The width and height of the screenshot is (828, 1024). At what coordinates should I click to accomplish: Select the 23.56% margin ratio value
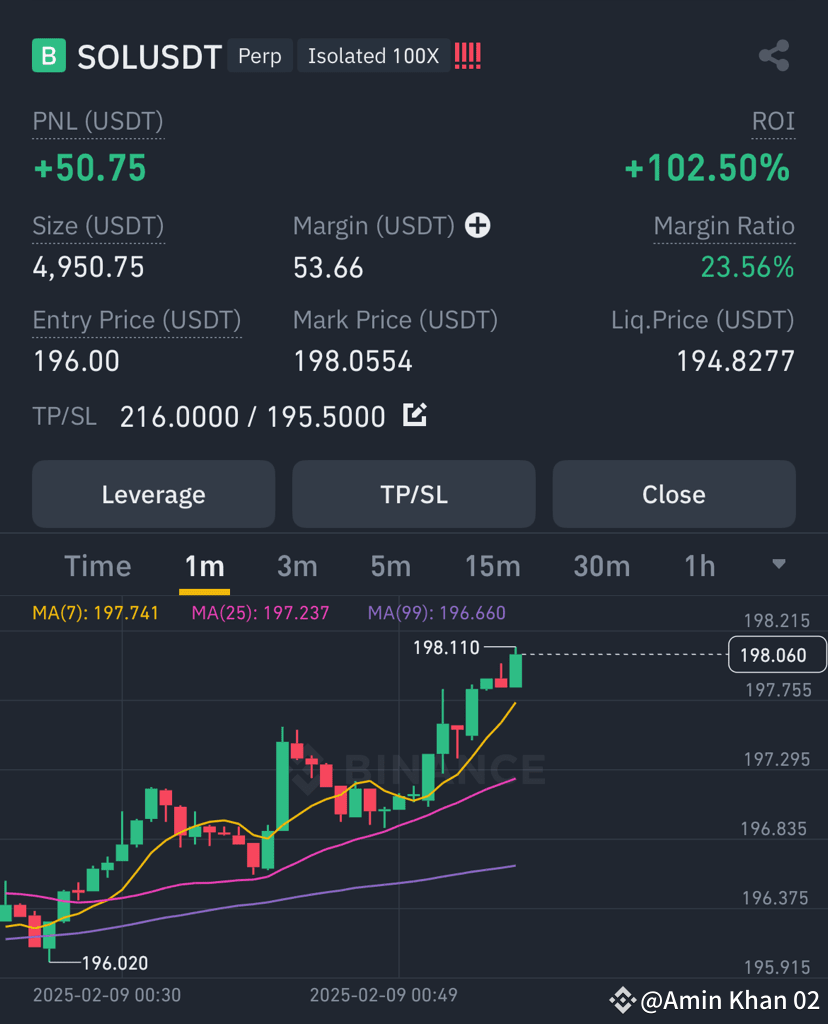pos(747,267)
